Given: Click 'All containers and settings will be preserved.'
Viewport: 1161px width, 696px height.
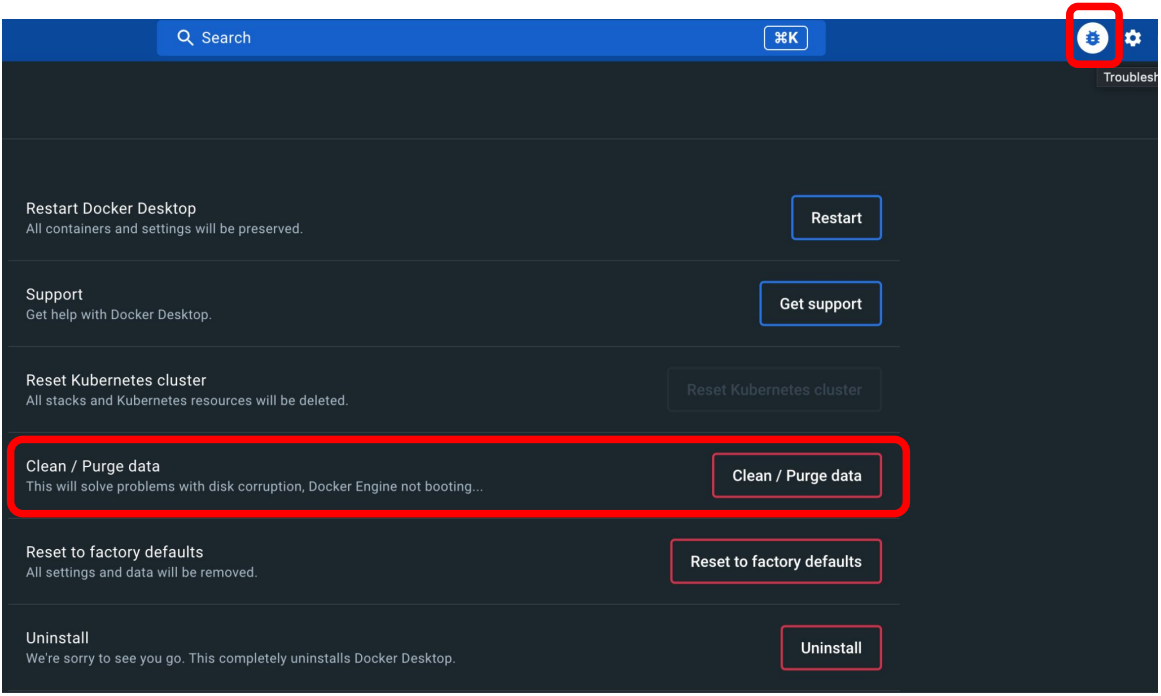Looking at the screenshot, I should click(164, 229).
